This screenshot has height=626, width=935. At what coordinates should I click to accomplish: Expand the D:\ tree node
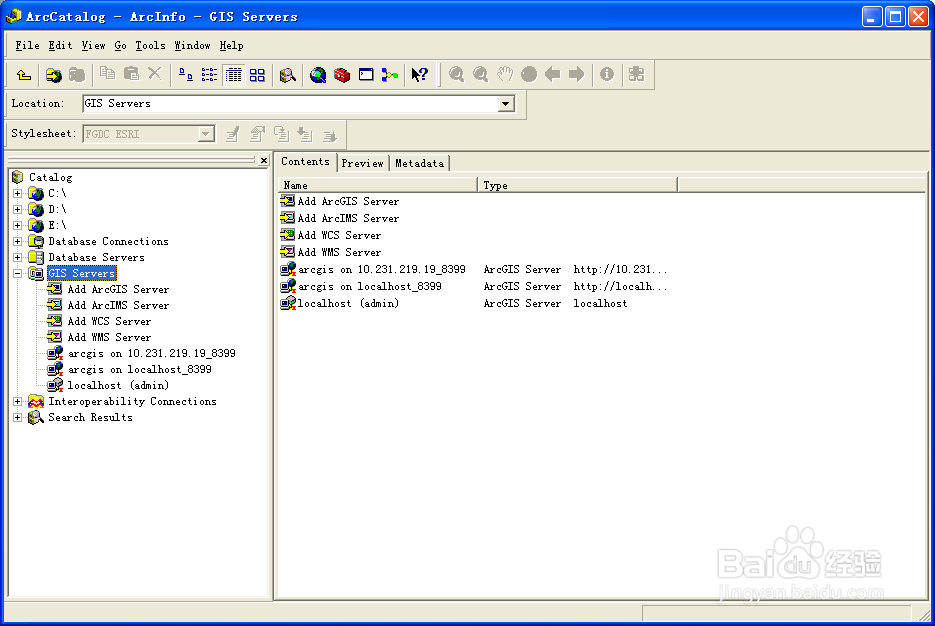click(x=17, y=209)
